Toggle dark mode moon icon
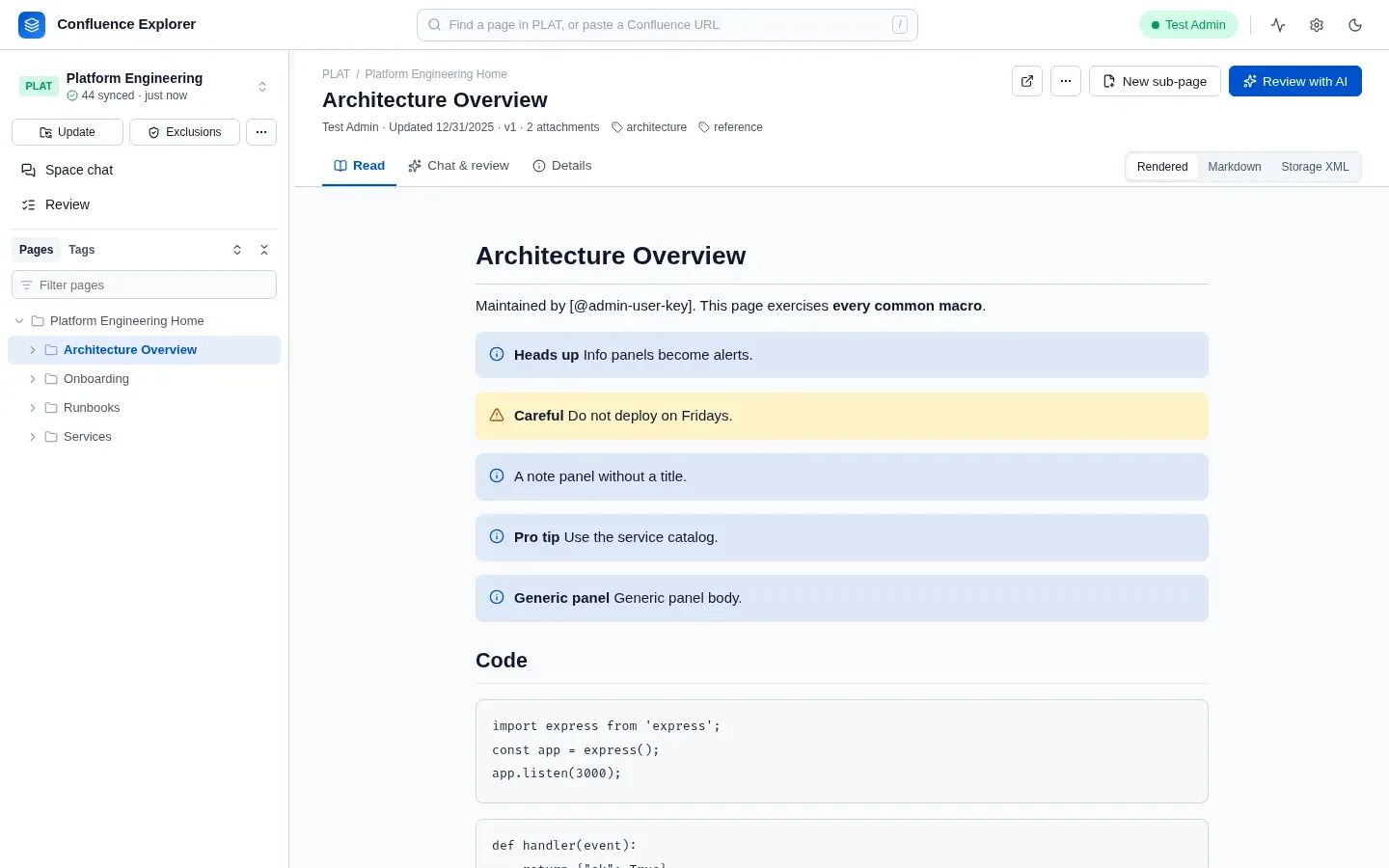Image resolution: width=1389 pixels, height=868 pixels. [1355, 25]
